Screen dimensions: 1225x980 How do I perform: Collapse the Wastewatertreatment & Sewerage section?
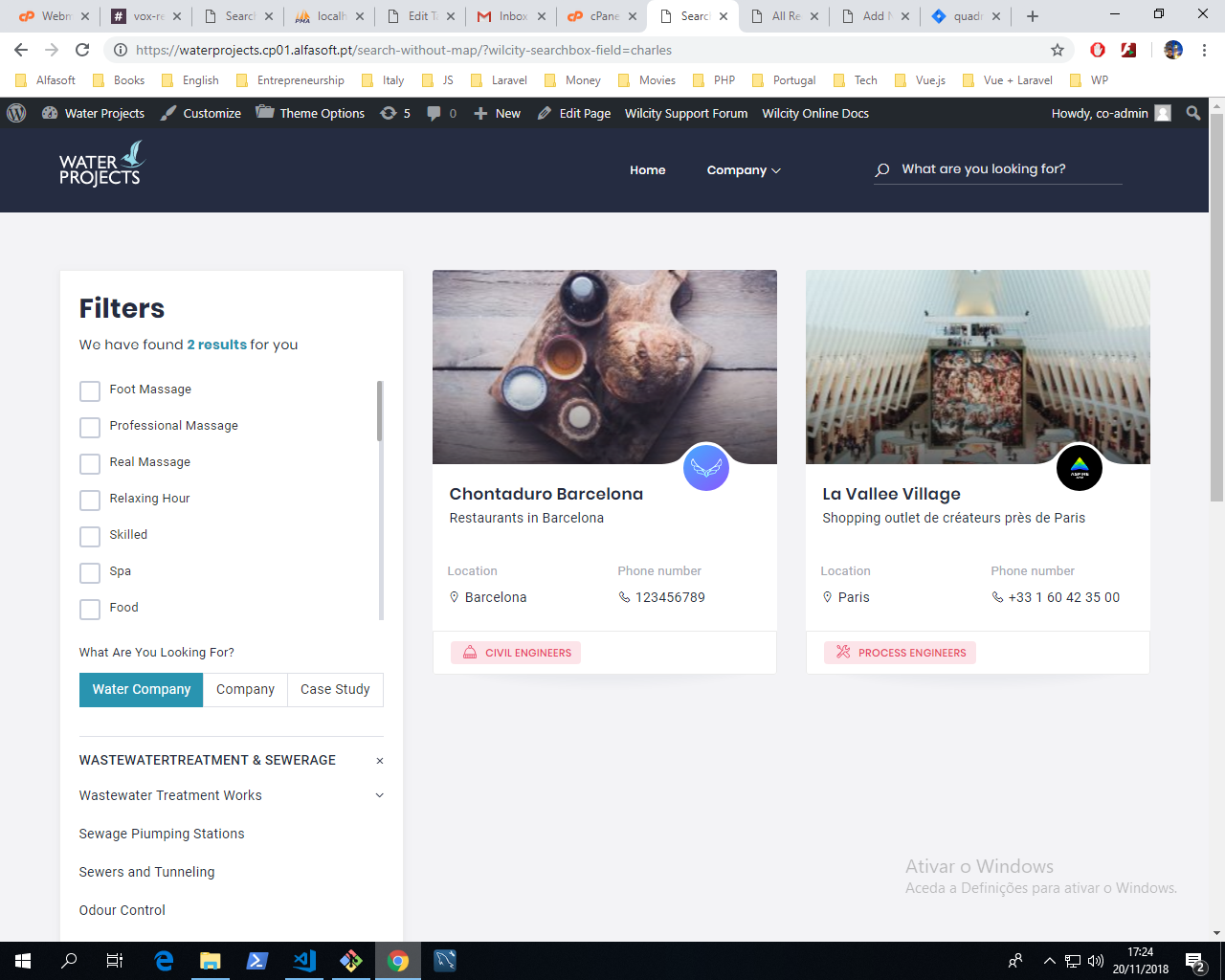point(379,761)
